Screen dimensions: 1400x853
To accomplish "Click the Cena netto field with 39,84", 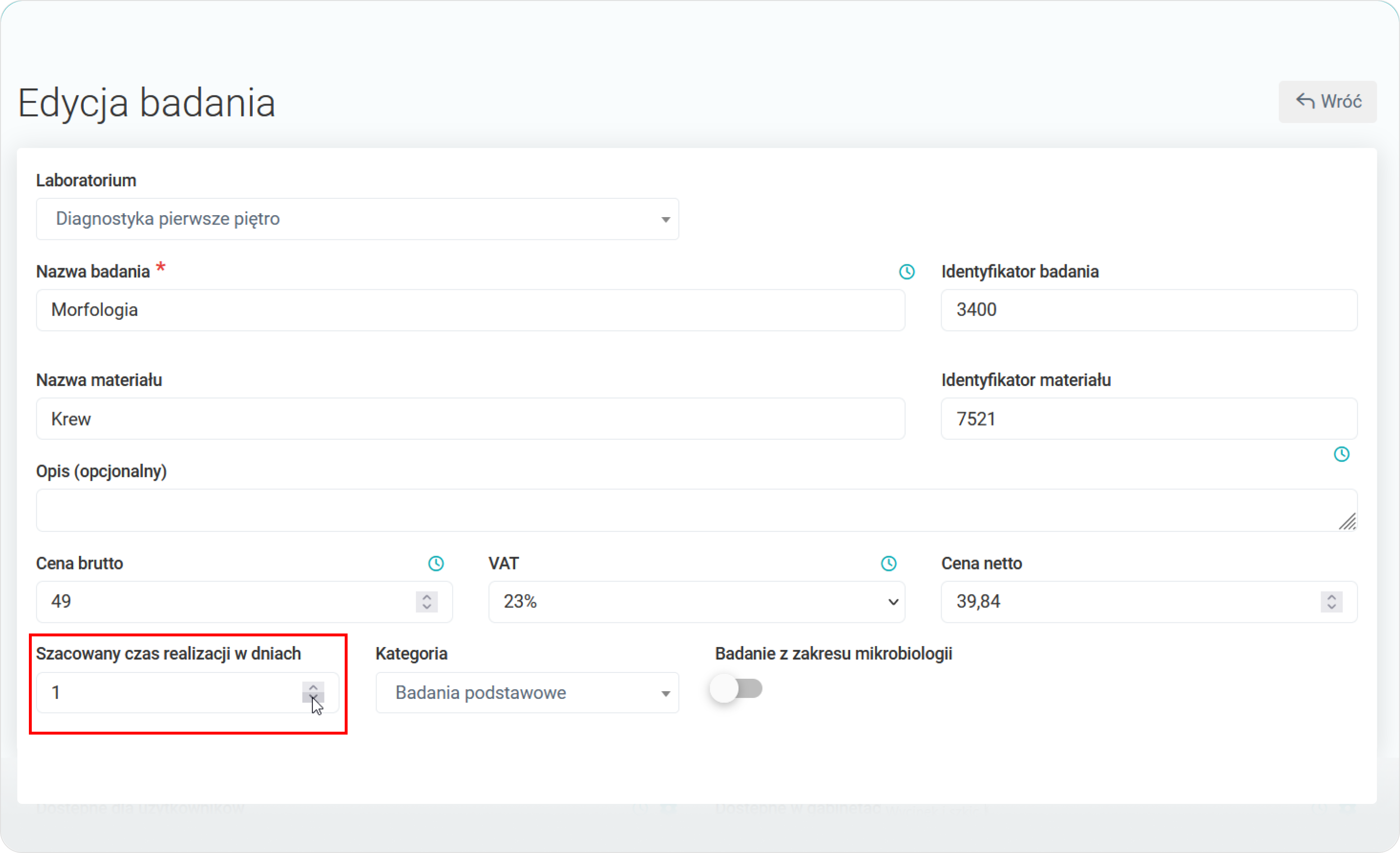I will tap(1149, 602).
